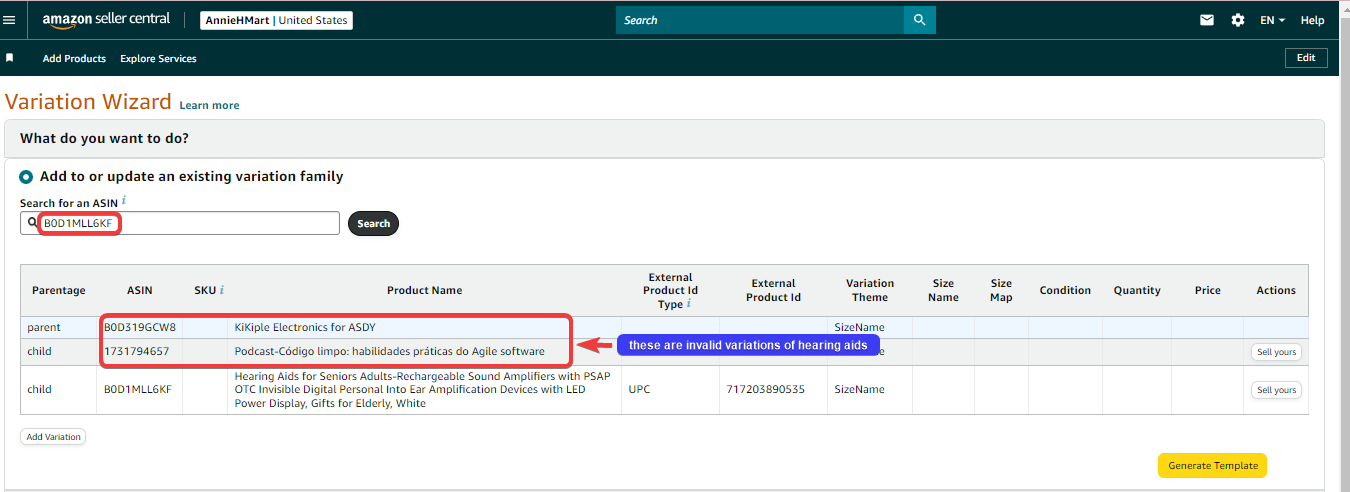Click Sell yours for the Podcast child row
This screenshot has width=1350, height=492.
[1276, 352]
